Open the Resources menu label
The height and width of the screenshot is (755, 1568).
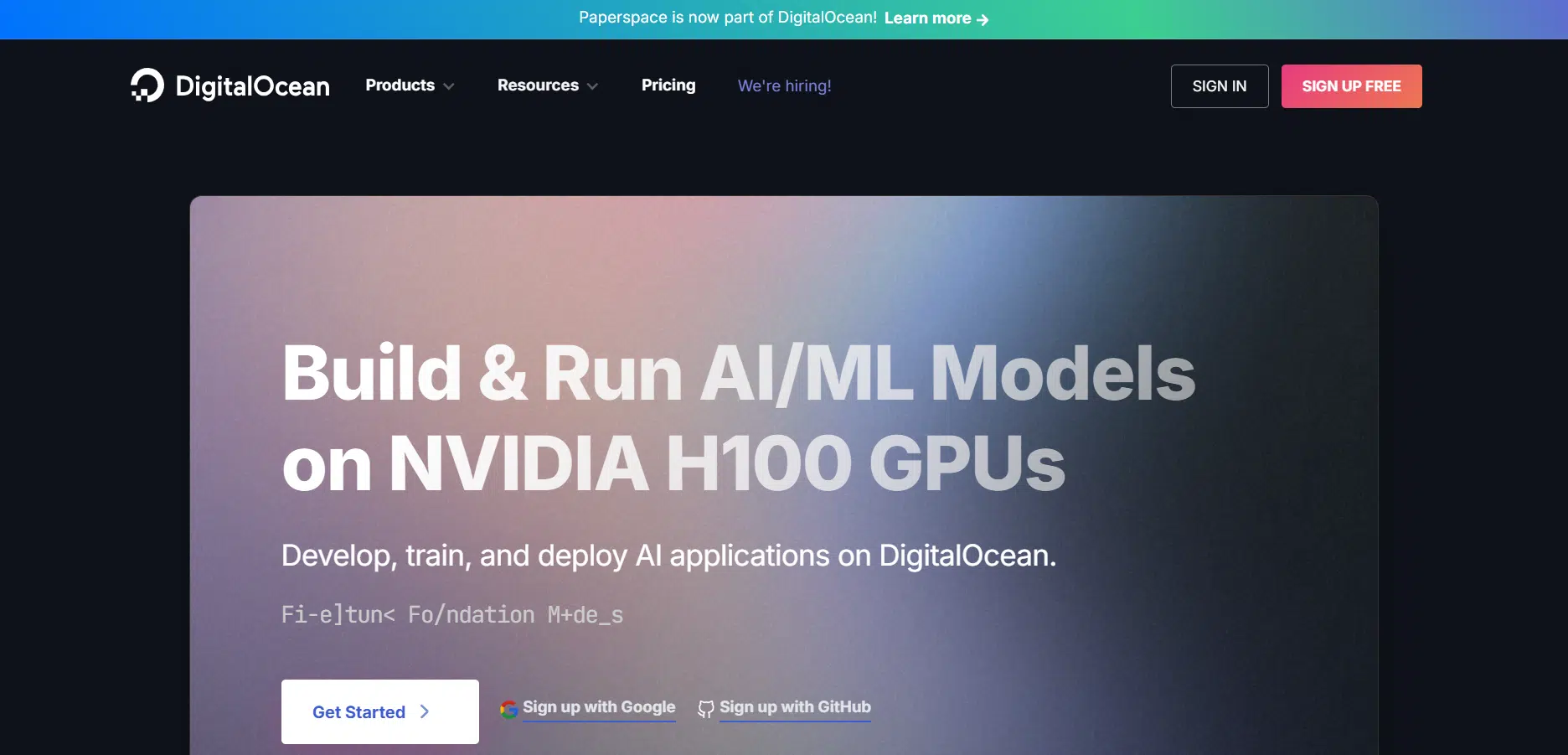pos(538,85)
